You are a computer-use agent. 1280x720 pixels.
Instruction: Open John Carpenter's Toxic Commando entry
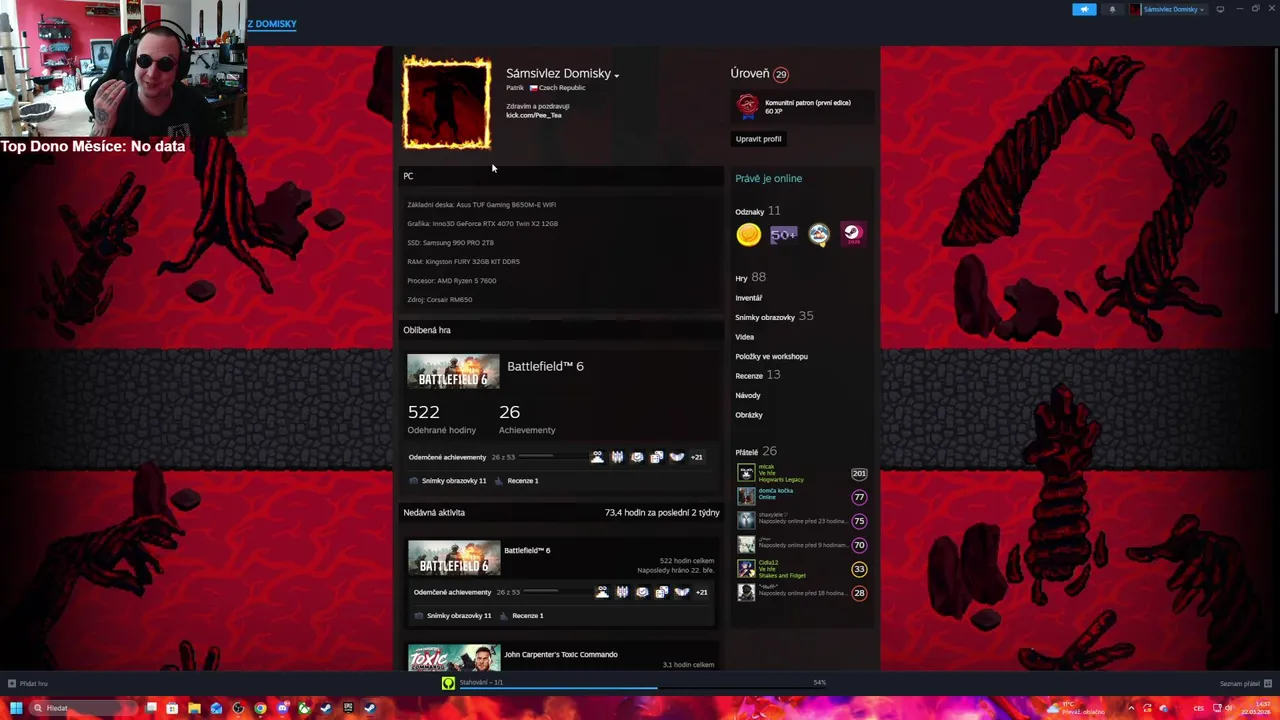pyautogui.click(x=560, y=655)
